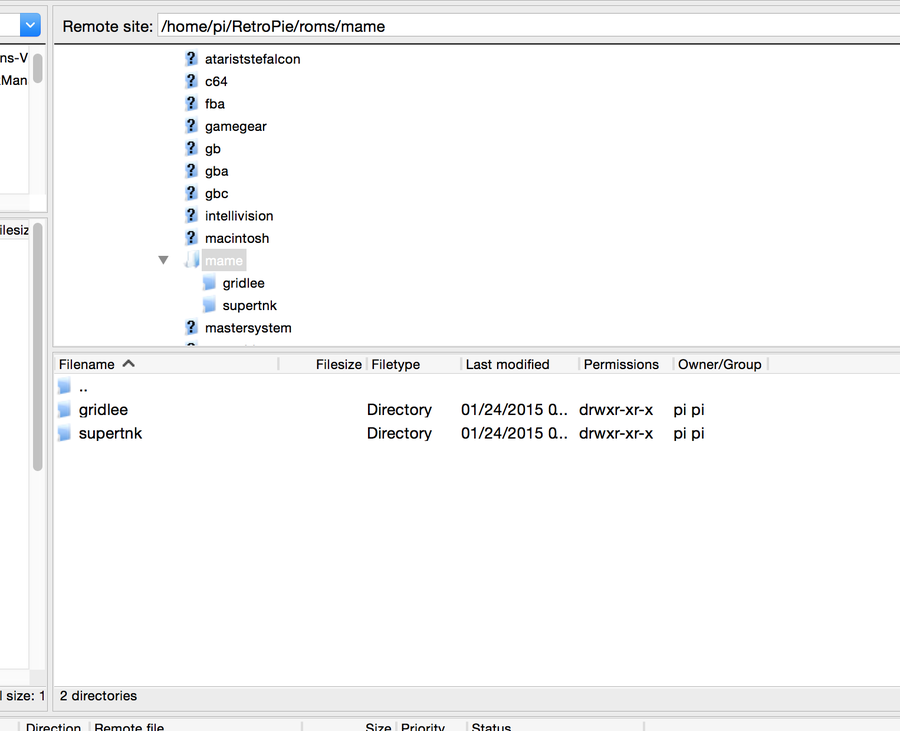Select the gridlee row in file list
This screenshot has width=900, height=731.
click(x=103, y=410)
